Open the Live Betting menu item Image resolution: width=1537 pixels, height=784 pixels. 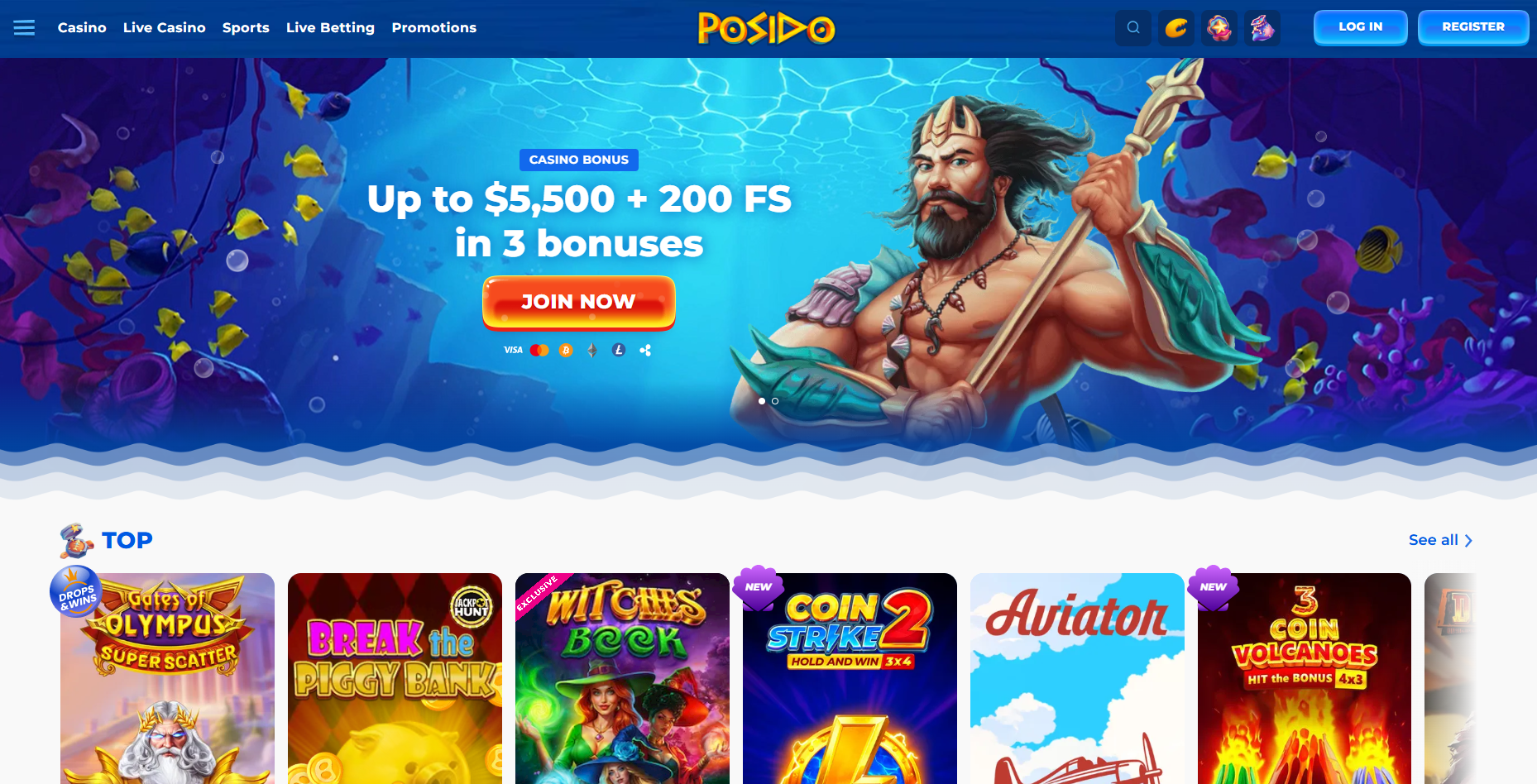330,27
